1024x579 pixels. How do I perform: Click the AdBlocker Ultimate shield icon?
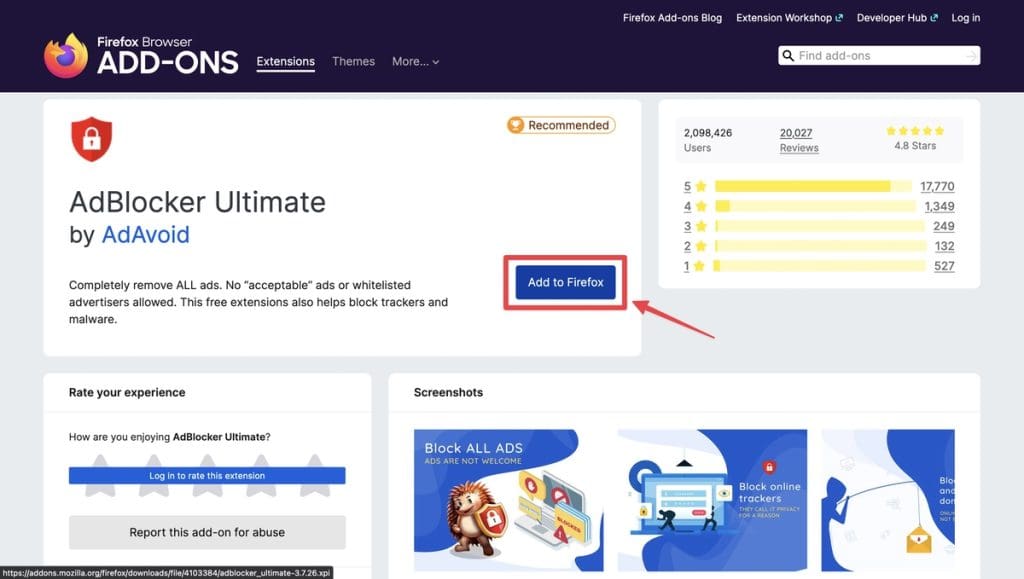[91, 139]
